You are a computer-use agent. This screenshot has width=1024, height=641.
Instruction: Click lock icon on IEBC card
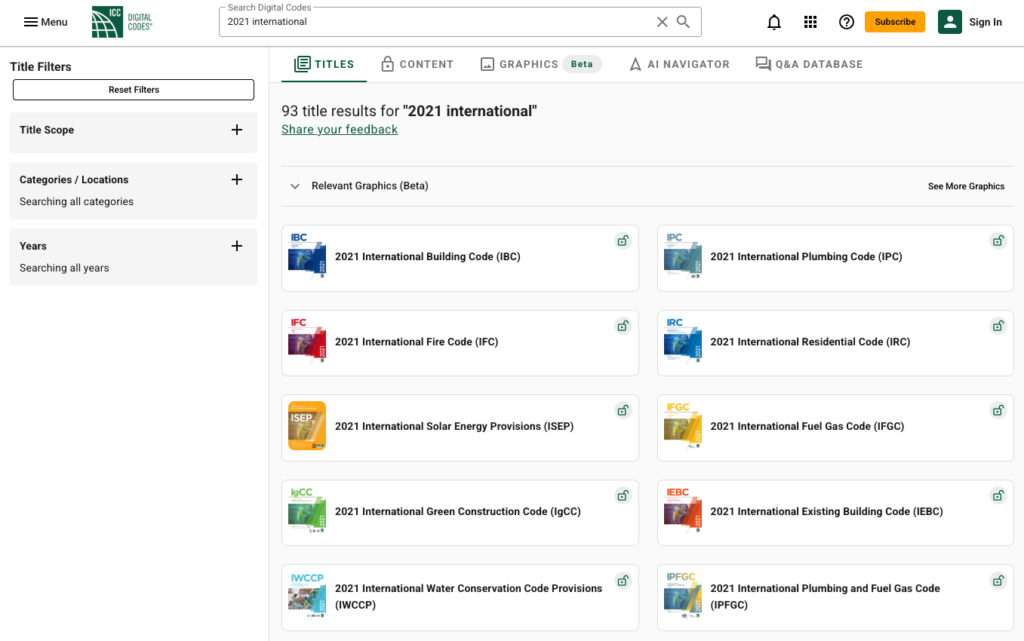tap(998, 495)
